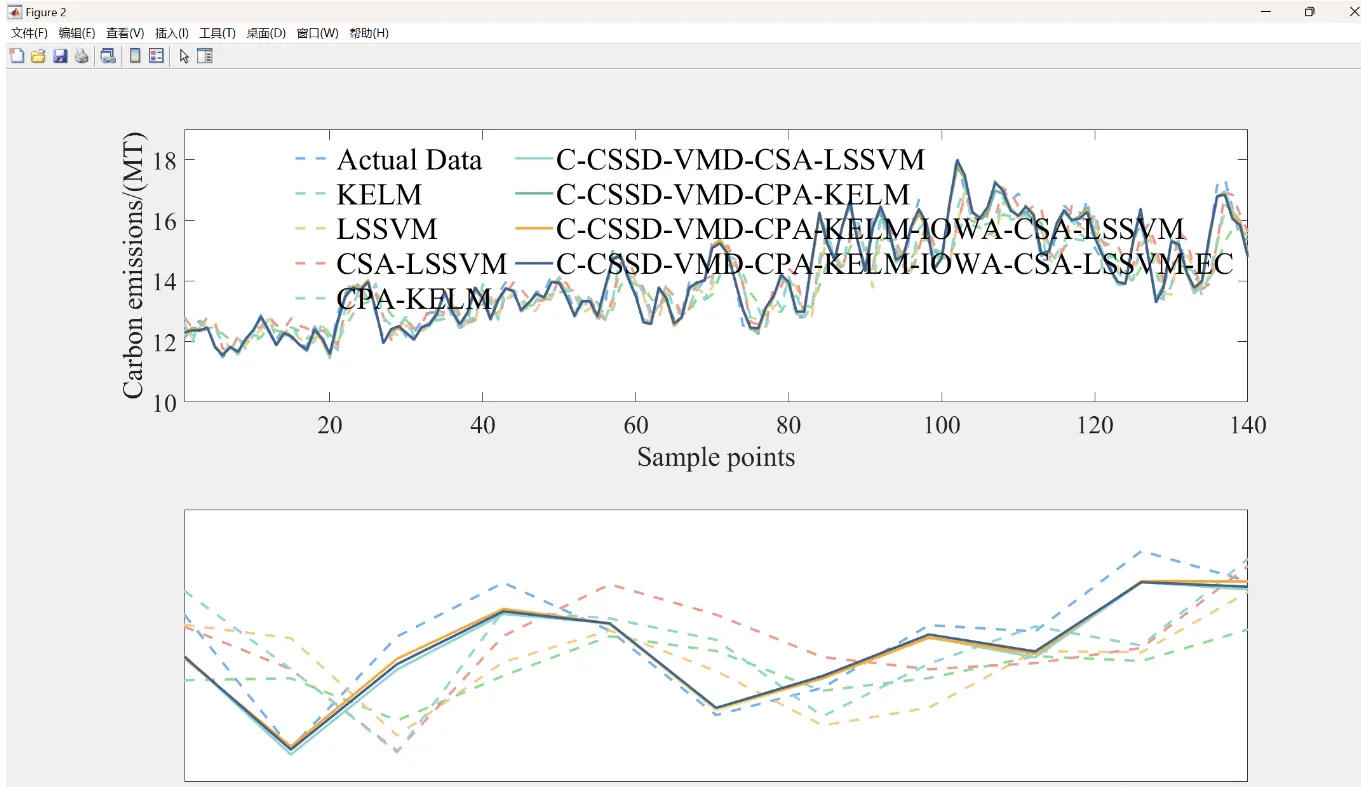
Task: Select the 'Sample points' x-axis label
Action: coord(716,458)
